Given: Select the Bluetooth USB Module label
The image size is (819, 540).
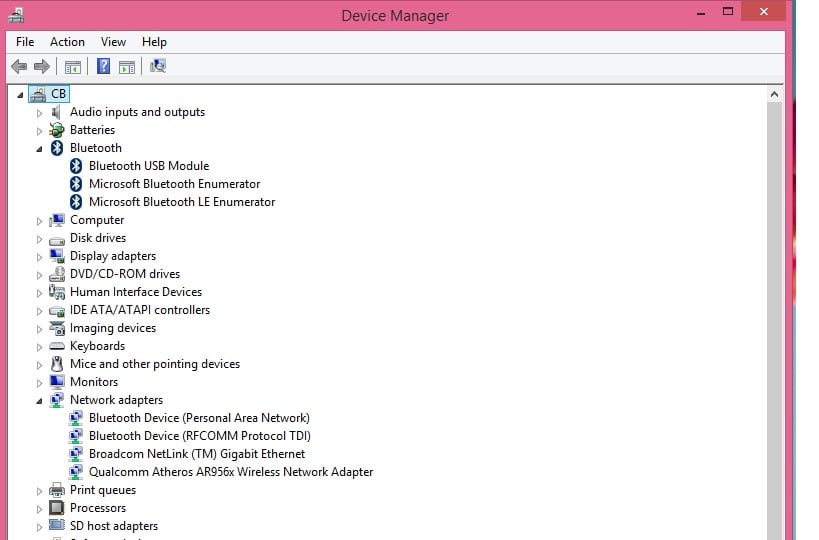Looking at the screenshot, I should tap(149, 166).
